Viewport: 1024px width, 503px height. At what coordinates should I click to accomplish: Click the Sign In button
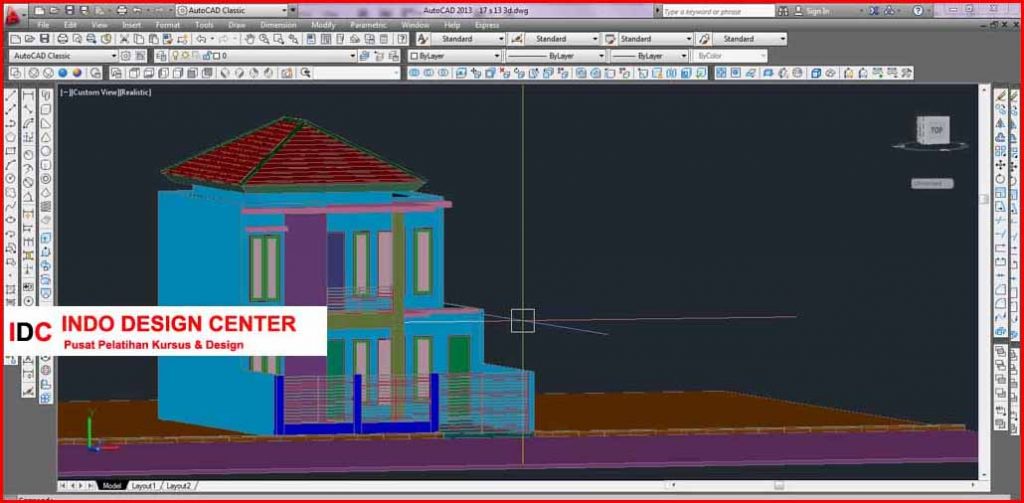click(818, 11)
